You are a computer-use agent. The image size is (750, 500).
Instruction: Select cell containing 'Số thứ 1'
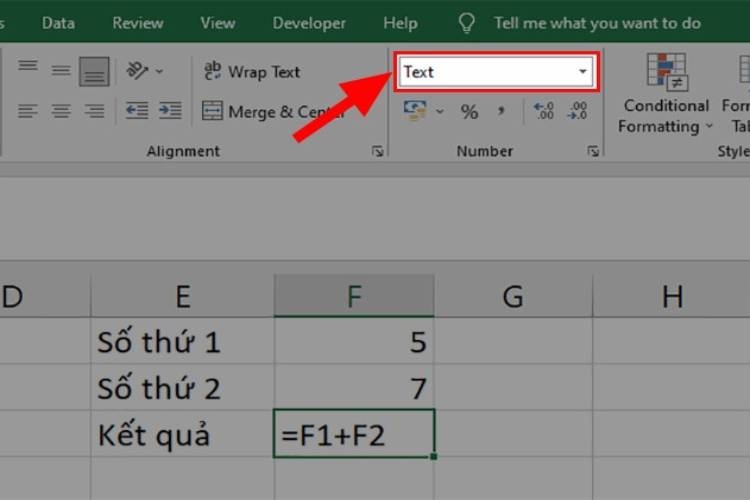(183, 341)
